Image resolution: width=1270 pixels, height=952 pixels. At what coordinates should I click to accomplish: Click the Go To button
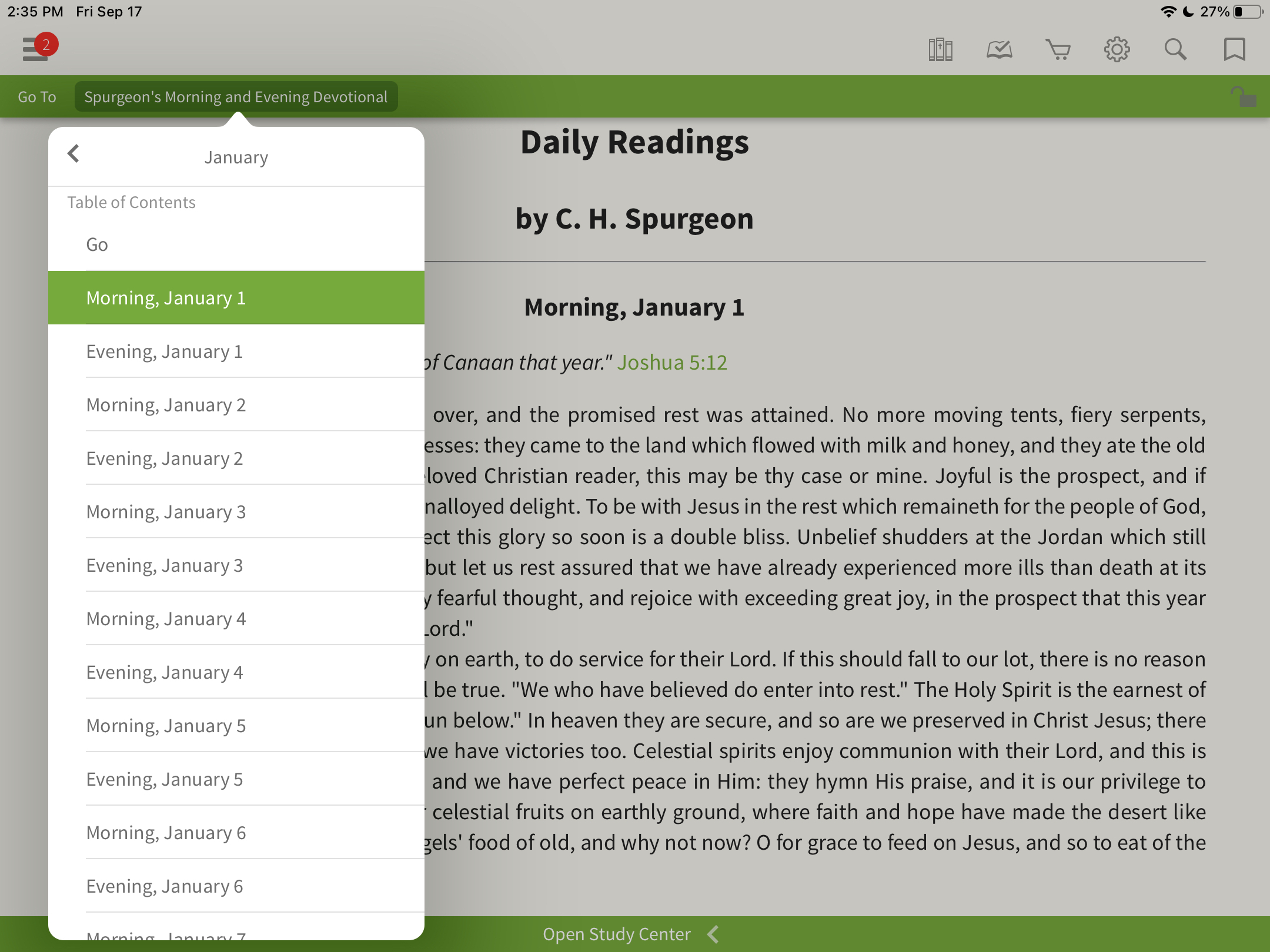[37, 97]
